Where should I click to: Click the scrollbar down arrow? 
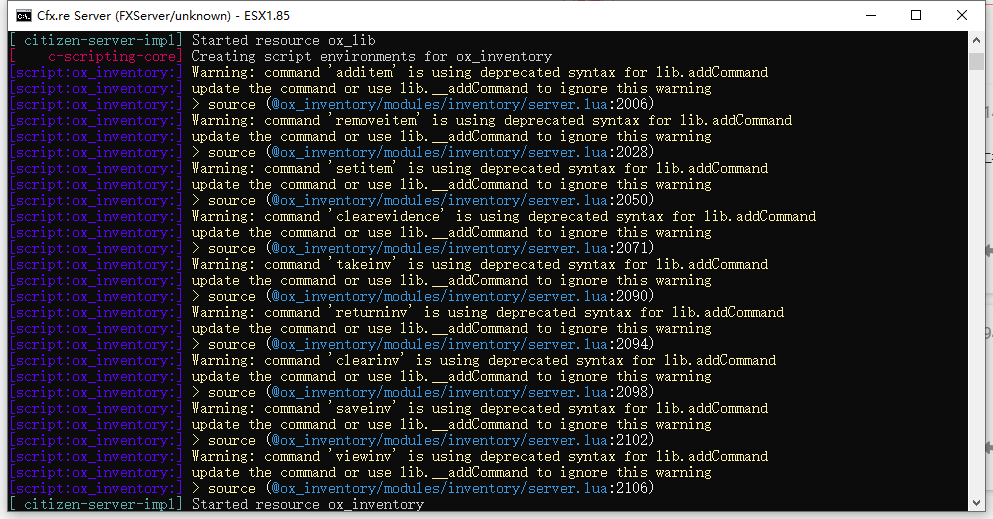point(975,503)
